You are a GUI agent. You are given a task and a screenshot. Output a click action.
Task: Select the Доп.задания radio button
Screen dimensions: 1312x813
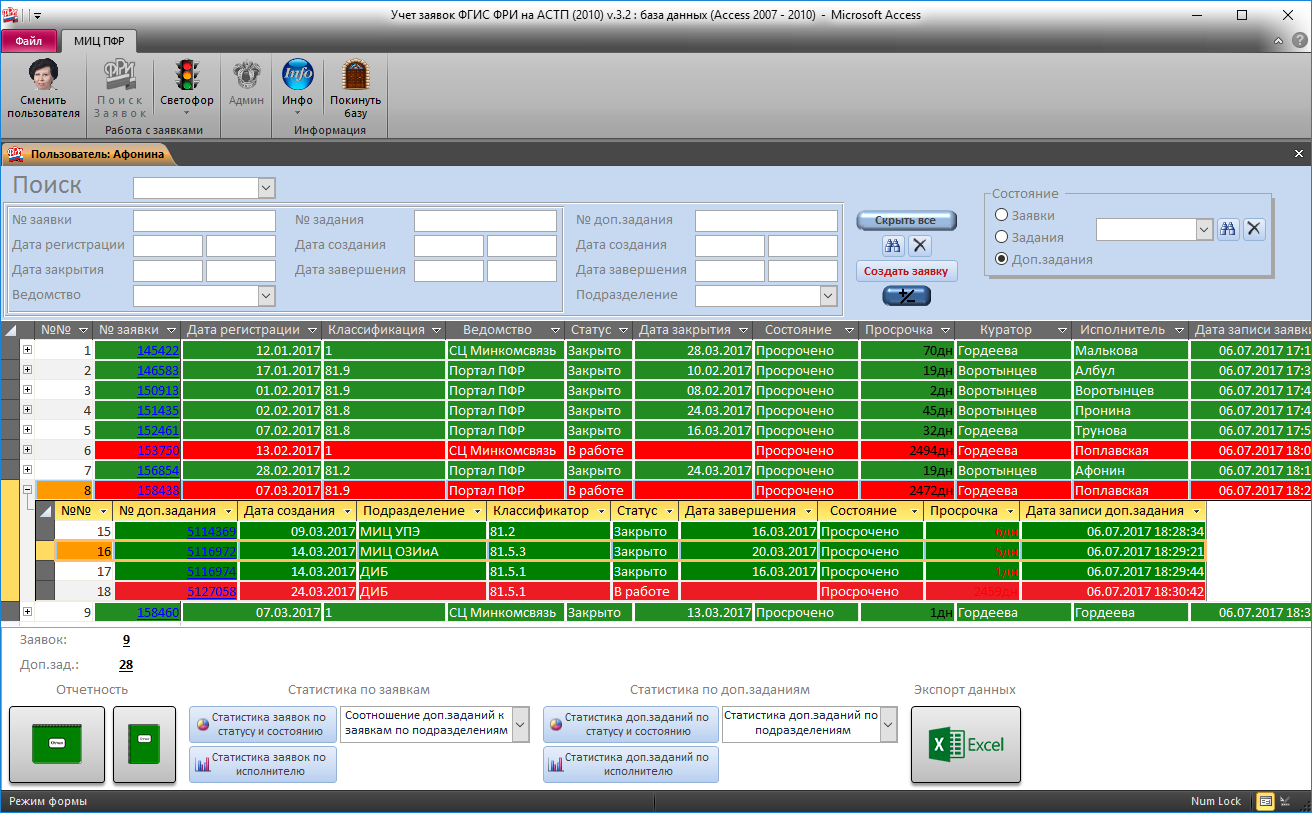(x=1001, y=259)
